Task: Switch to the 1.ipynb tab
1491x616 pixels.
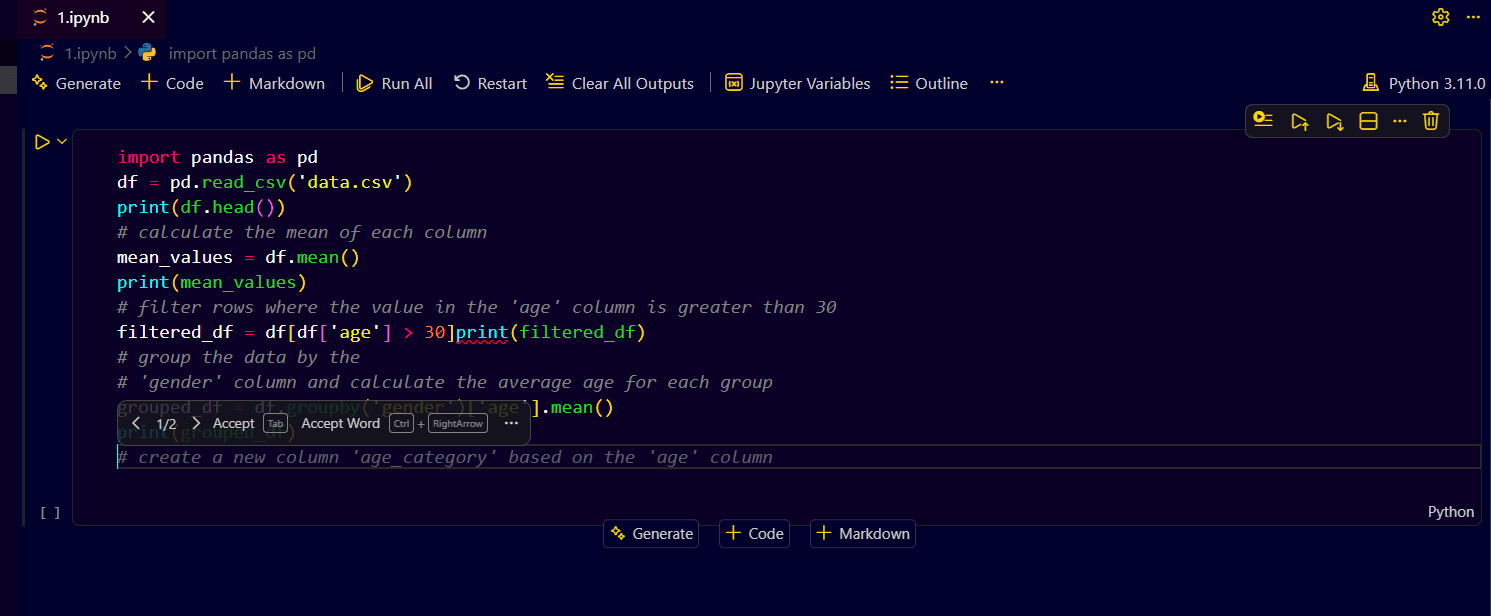Action: [82, 18]
